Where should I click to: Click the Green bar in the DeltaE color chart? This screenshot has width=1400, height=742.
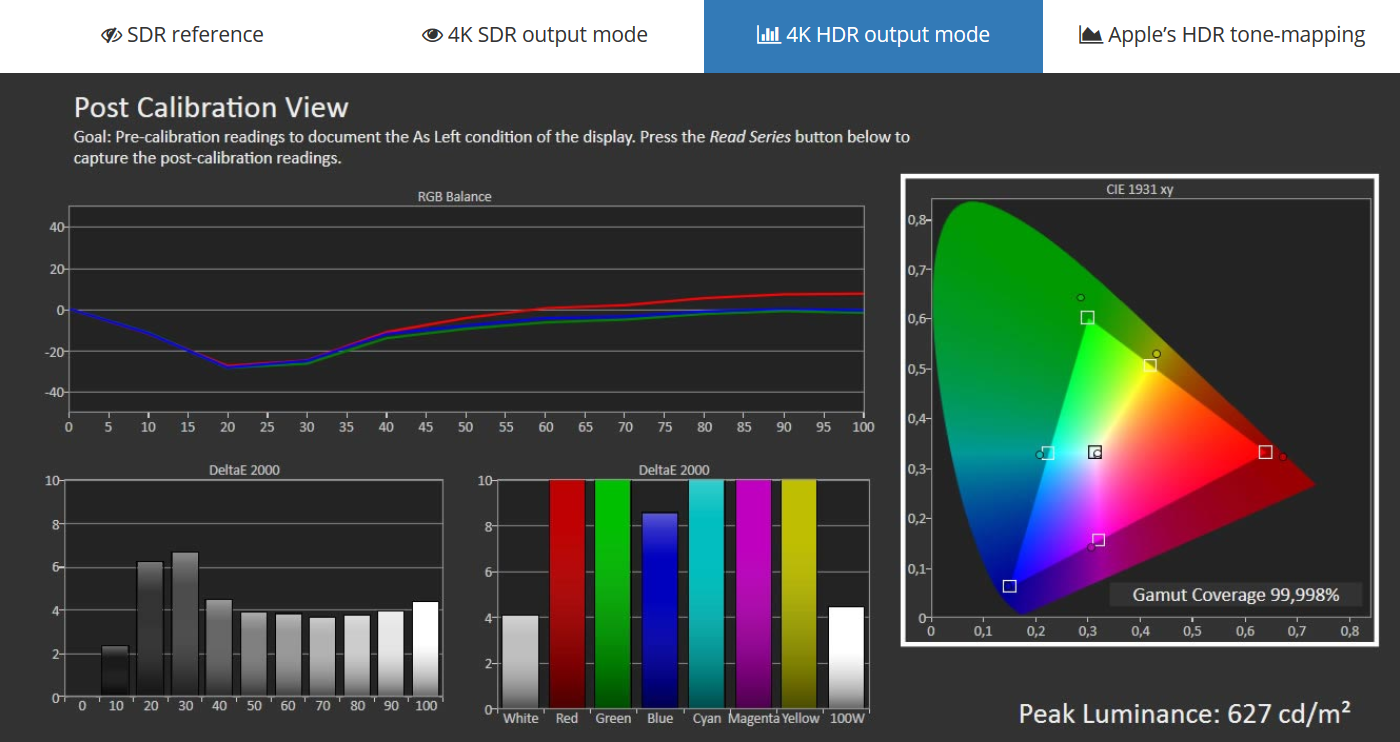613,593
